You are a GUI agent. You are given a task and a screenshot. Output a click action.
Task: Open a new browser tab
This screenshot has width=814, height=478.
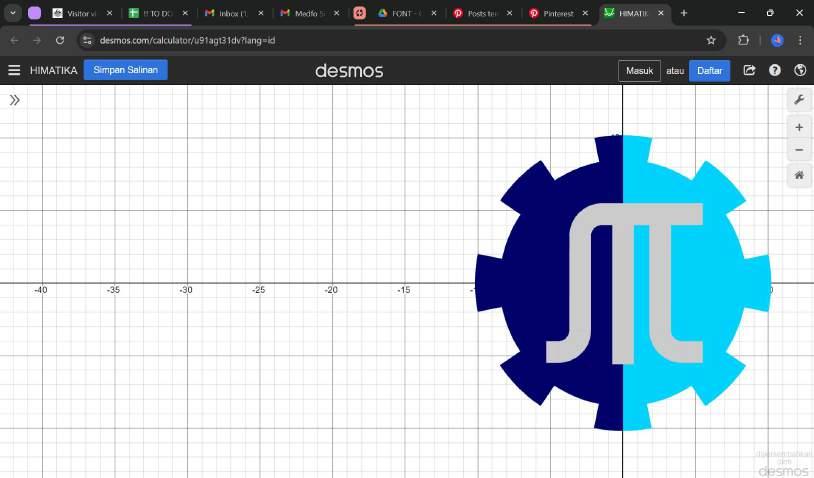click(684, 13)
